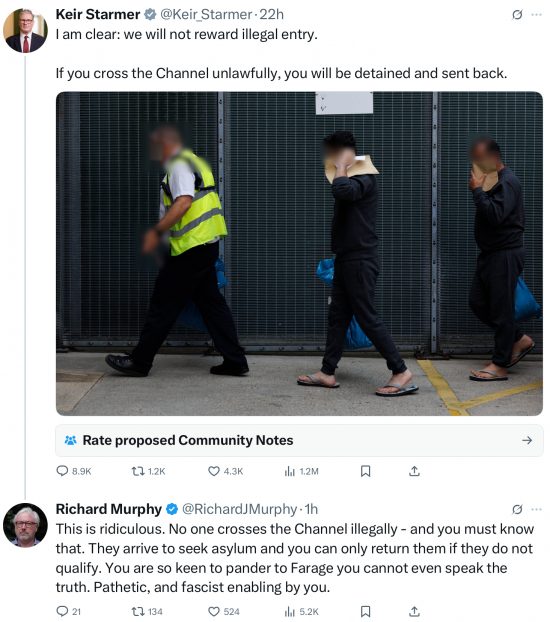Expand Community Notes arrow
The height and width of the screenshot is (622, 550).
pos(527,440)
